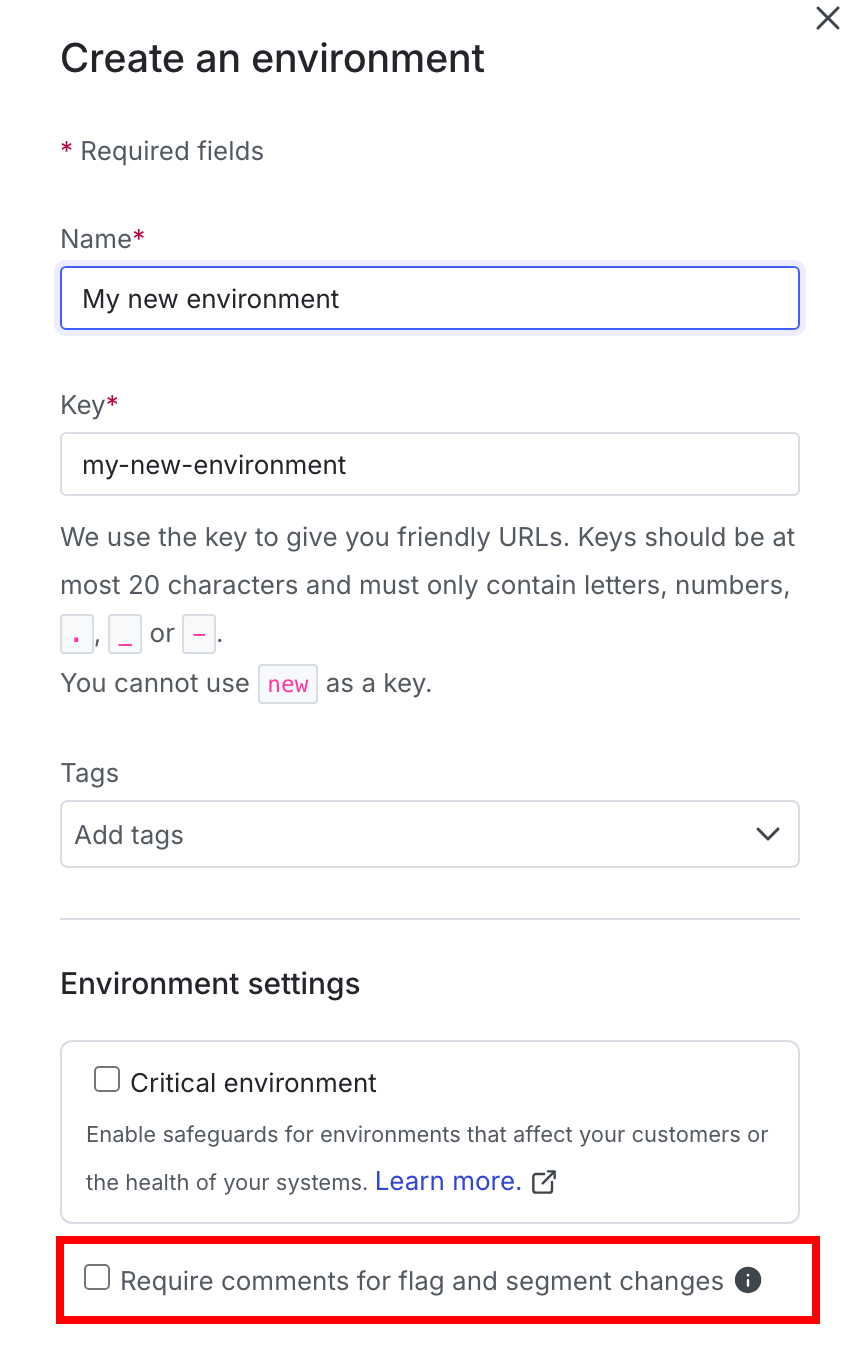Screen dimensions: 860x1346
Task: Click the X icon to dismiss the dialog
Action: tap(827, 18)
